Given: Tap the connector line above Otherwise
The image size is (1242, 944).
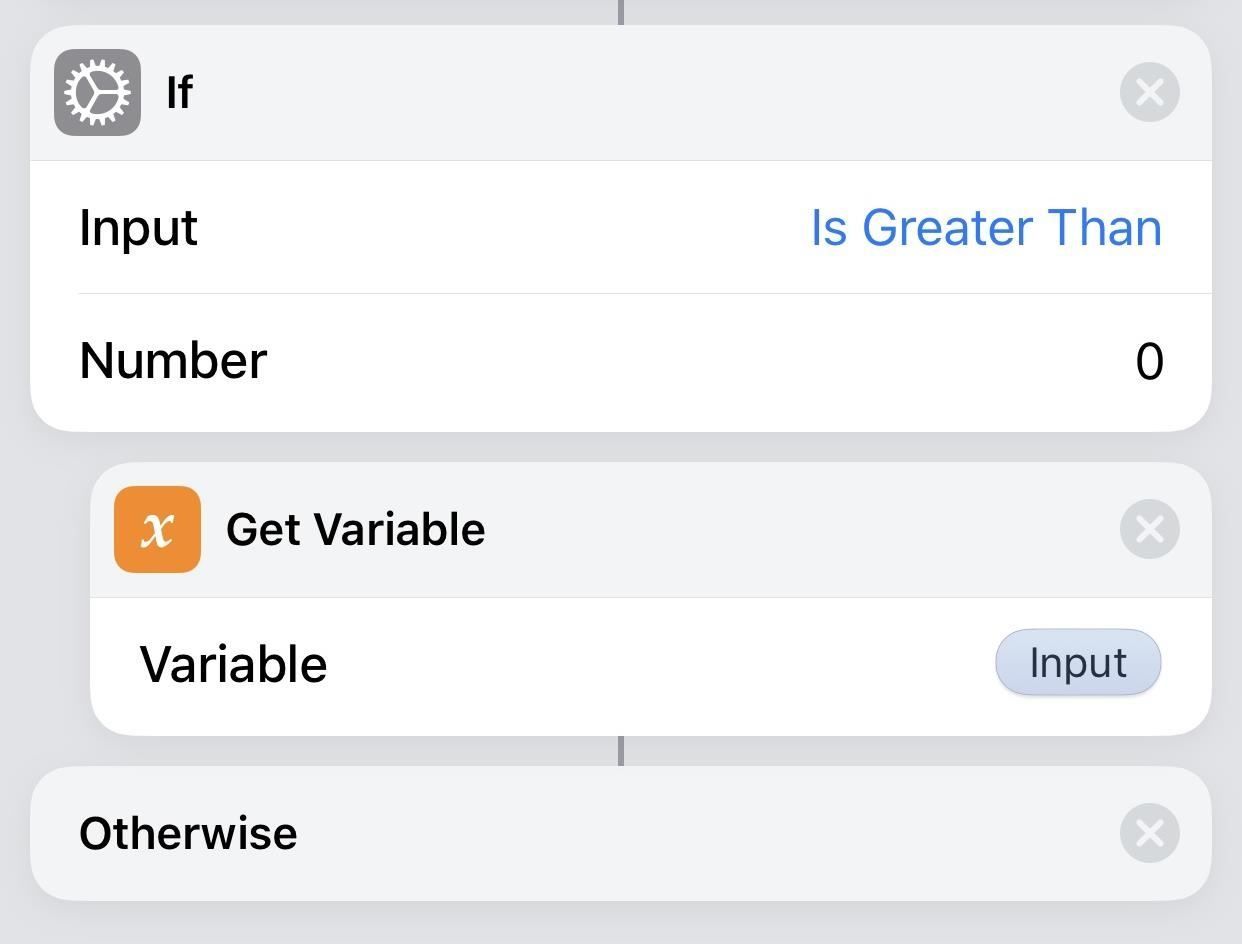Looking at the screenshot, I should (x=621, y=750).
